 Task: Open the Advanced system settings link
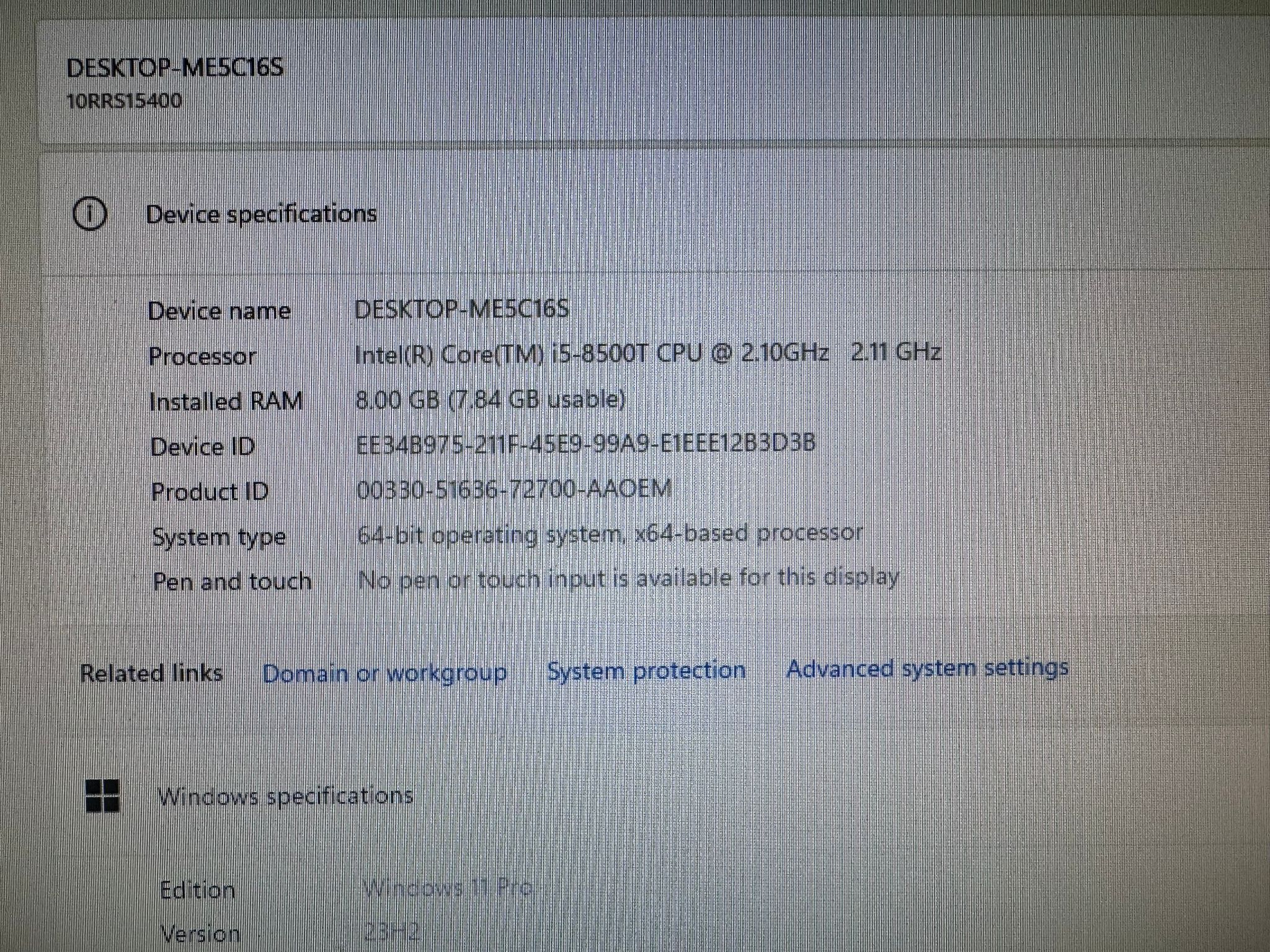click(x=927, y=669)
